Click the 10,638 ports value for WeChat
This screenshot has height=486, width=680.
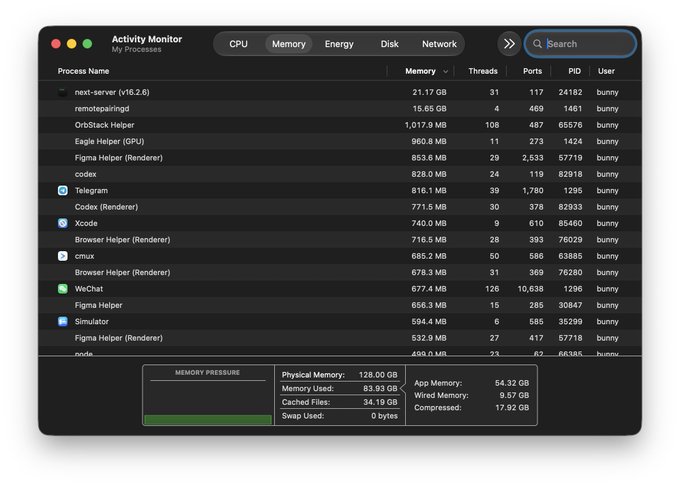[x=530, y=289]
